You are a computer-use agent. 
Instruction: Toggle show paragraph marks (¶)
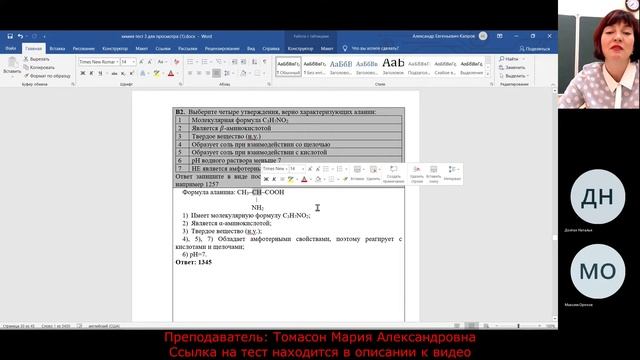click(x=264, y=62)
